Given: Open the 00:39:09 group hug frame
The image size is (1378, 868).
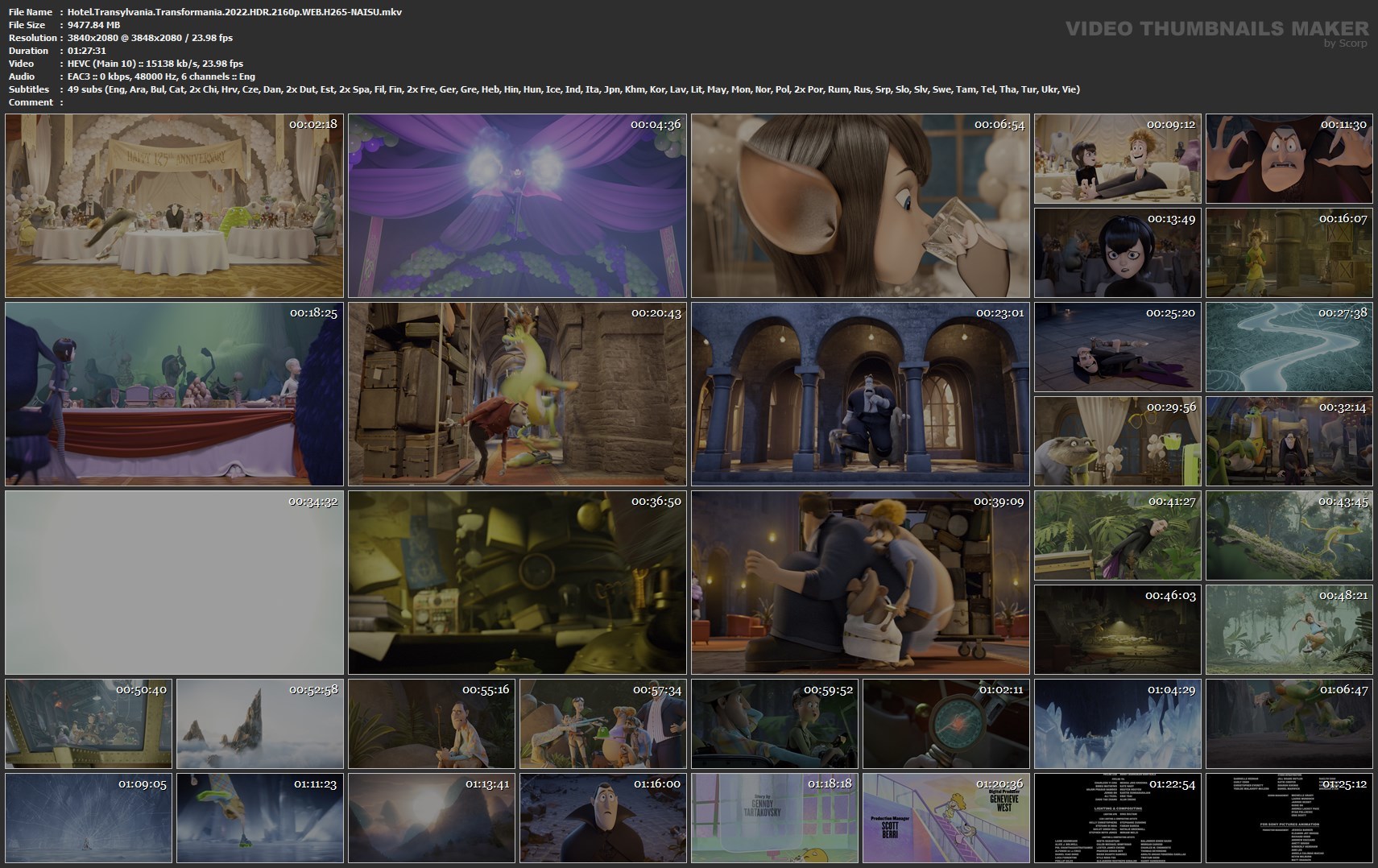Looking at the screenshot, I should click(x=860, y=583).
